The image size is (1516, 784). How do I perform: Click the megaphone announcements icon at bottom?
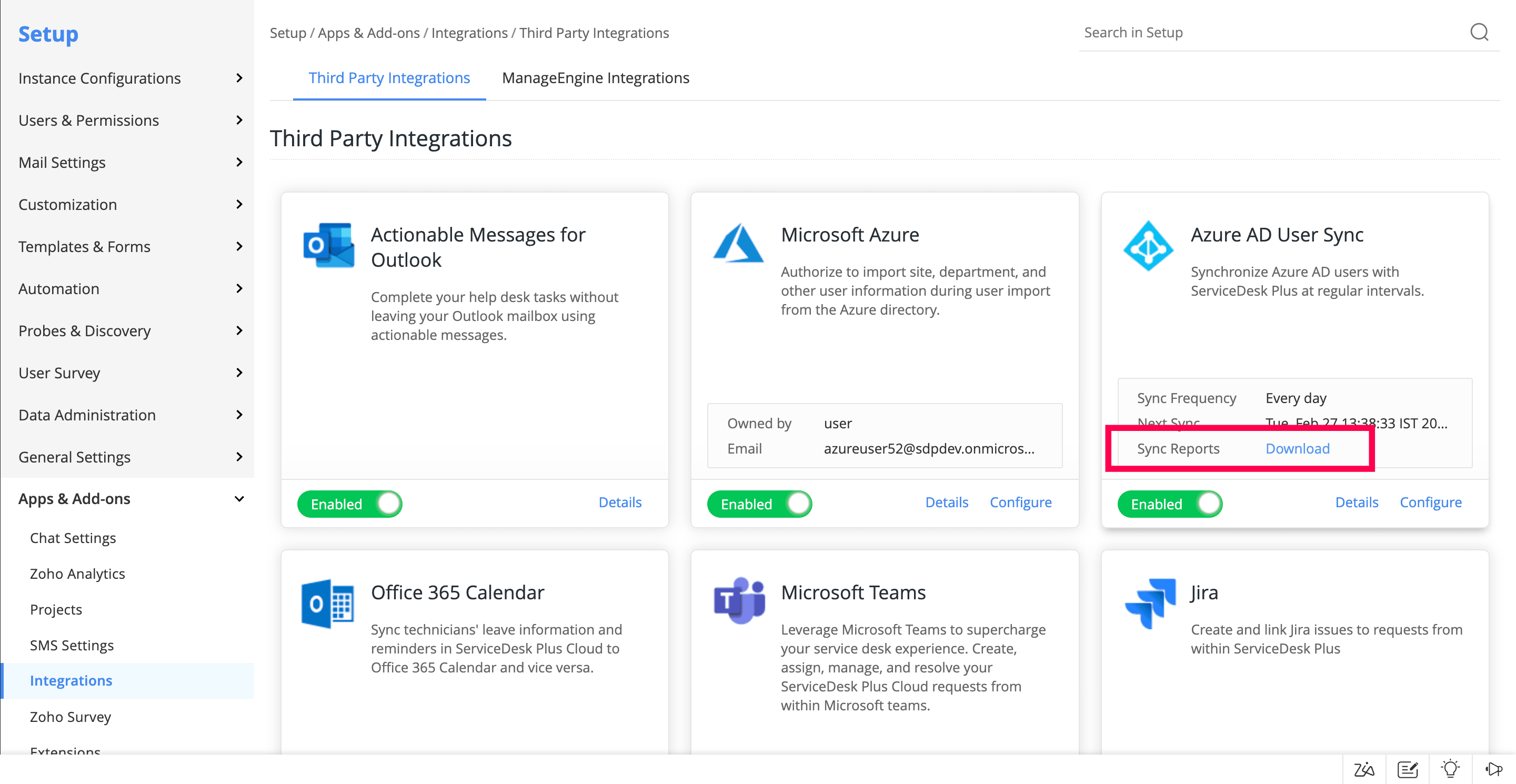(x=1494, y=769)
